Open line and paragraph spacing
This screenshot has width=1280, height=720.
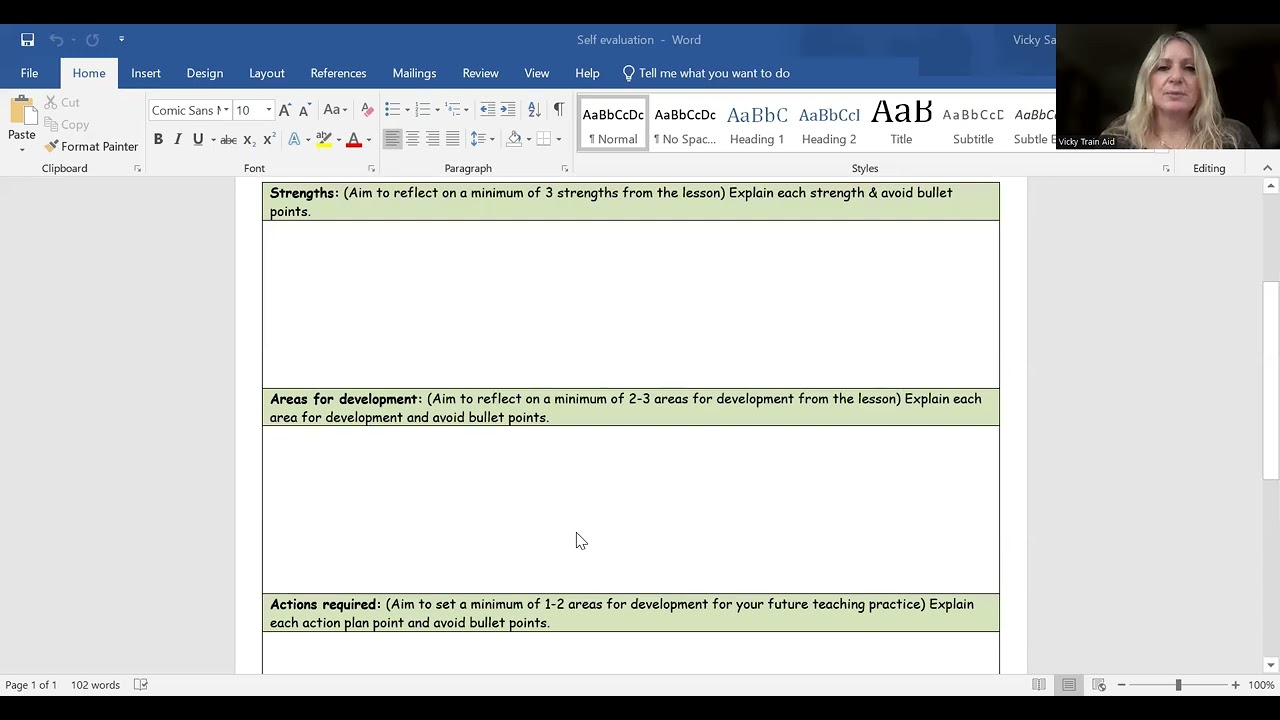tap(480, 139)
